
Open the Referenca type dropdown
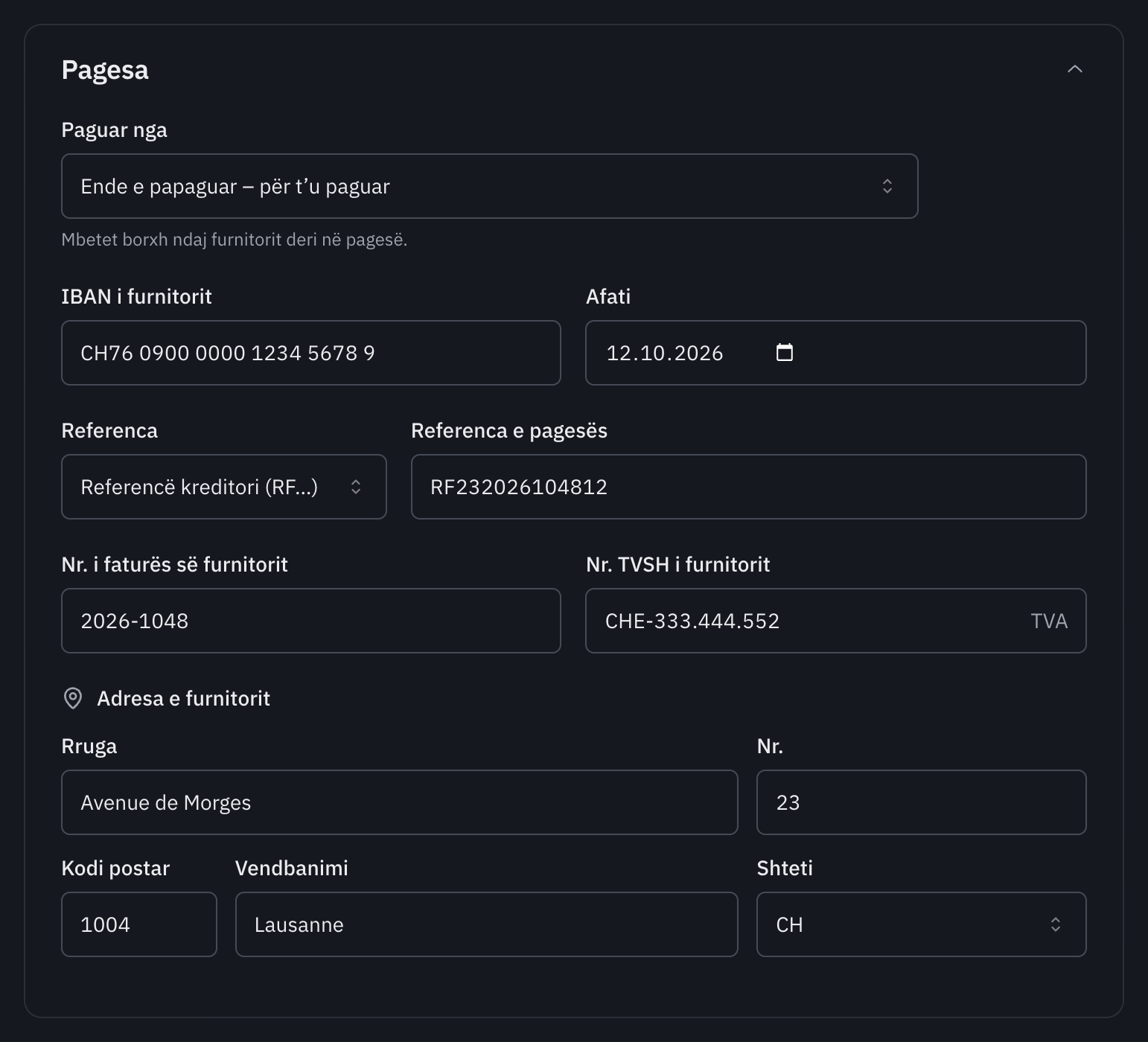(x=224, y=487)
